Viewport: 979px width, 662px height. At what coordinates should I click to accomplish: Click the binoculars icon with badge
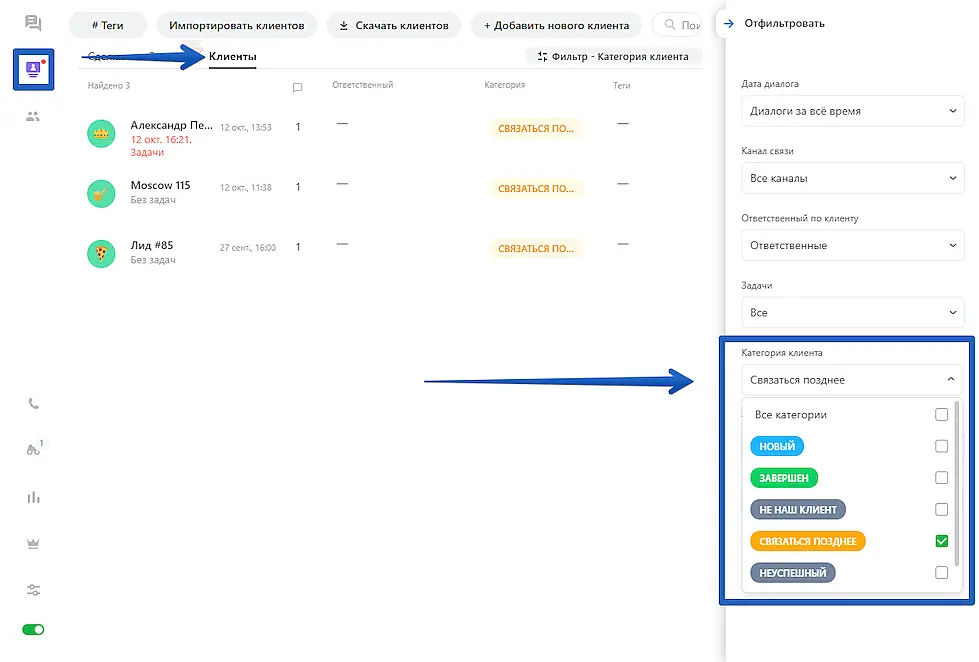coord(33,450)
